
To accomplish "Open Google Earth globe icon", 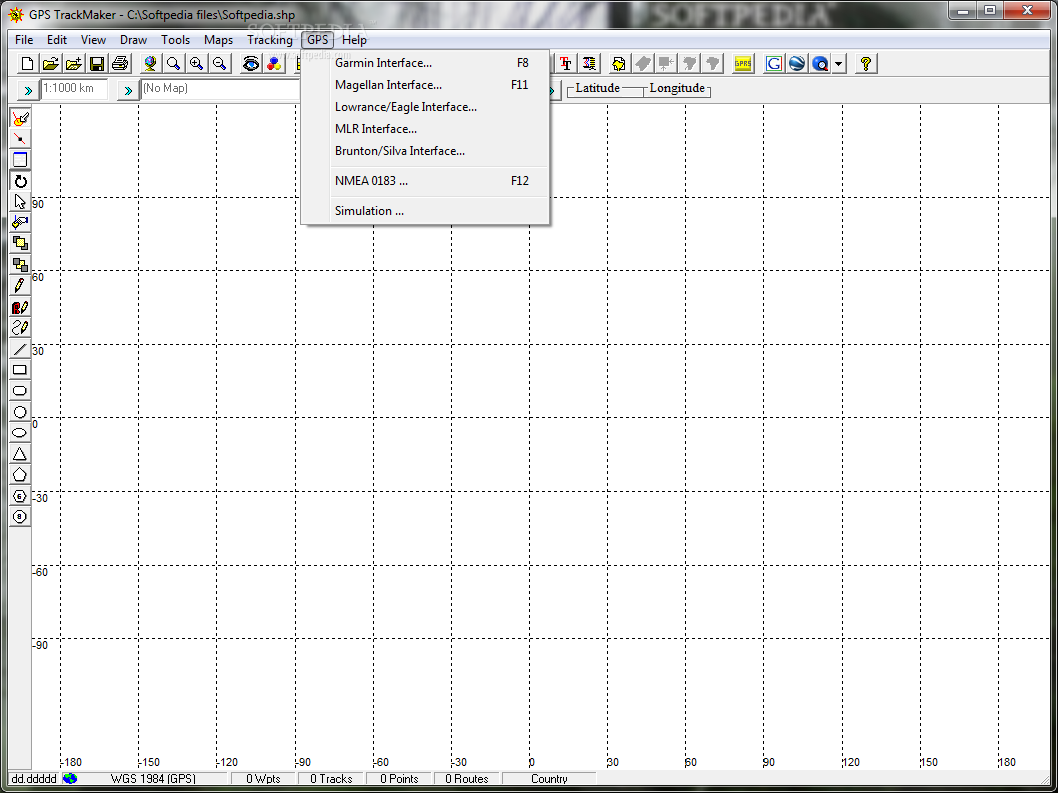I will tap(797, 63).
